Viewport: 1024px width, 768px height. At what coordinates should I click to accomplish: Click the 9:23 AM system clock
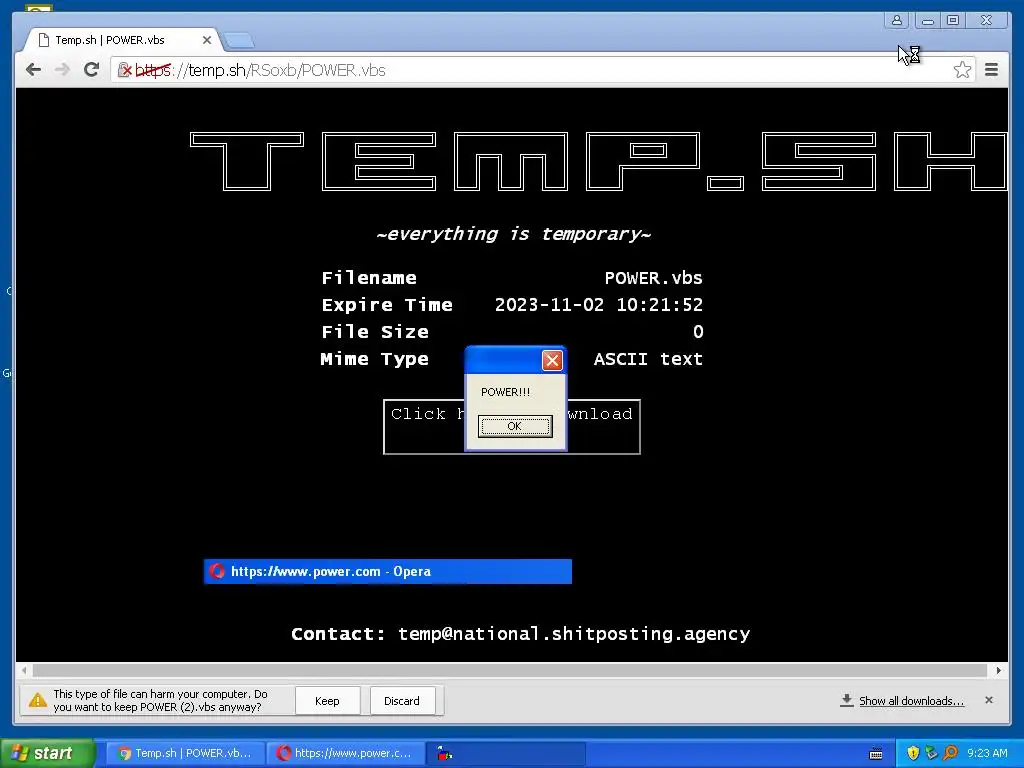point(987,753)
